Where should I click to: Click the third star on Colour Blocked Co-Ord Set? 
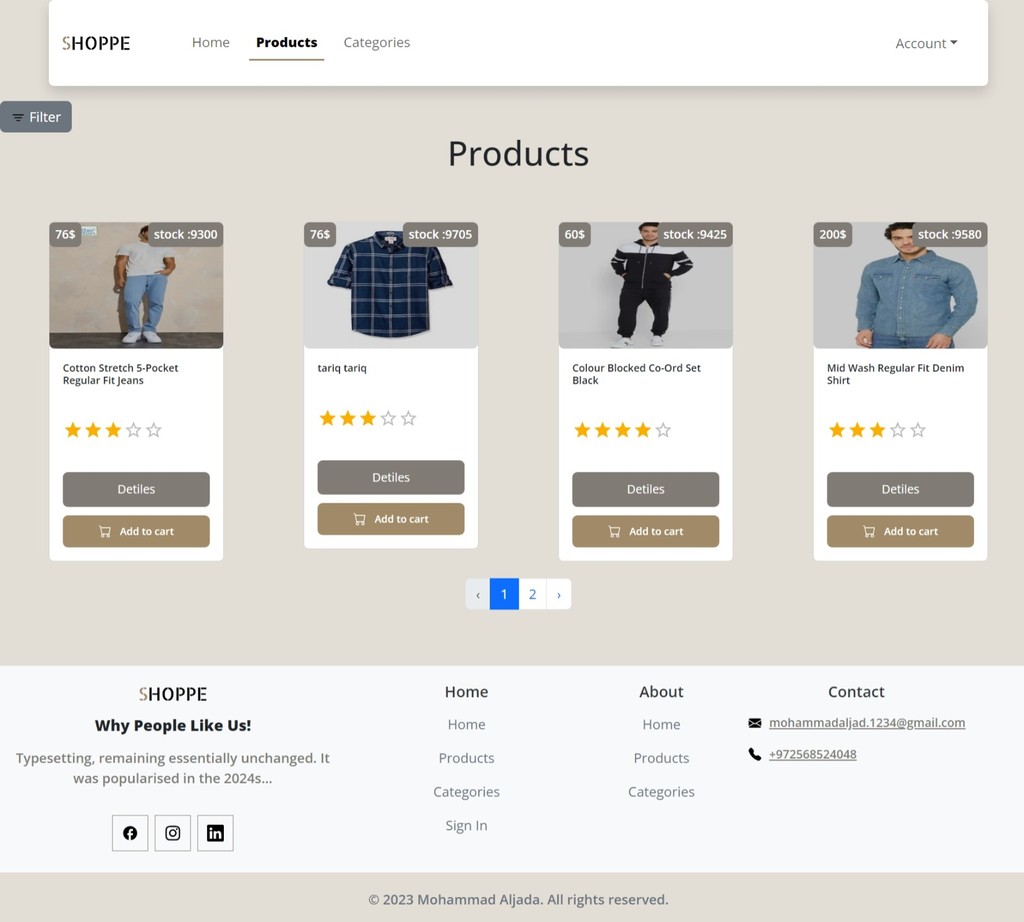pos(622,430)
